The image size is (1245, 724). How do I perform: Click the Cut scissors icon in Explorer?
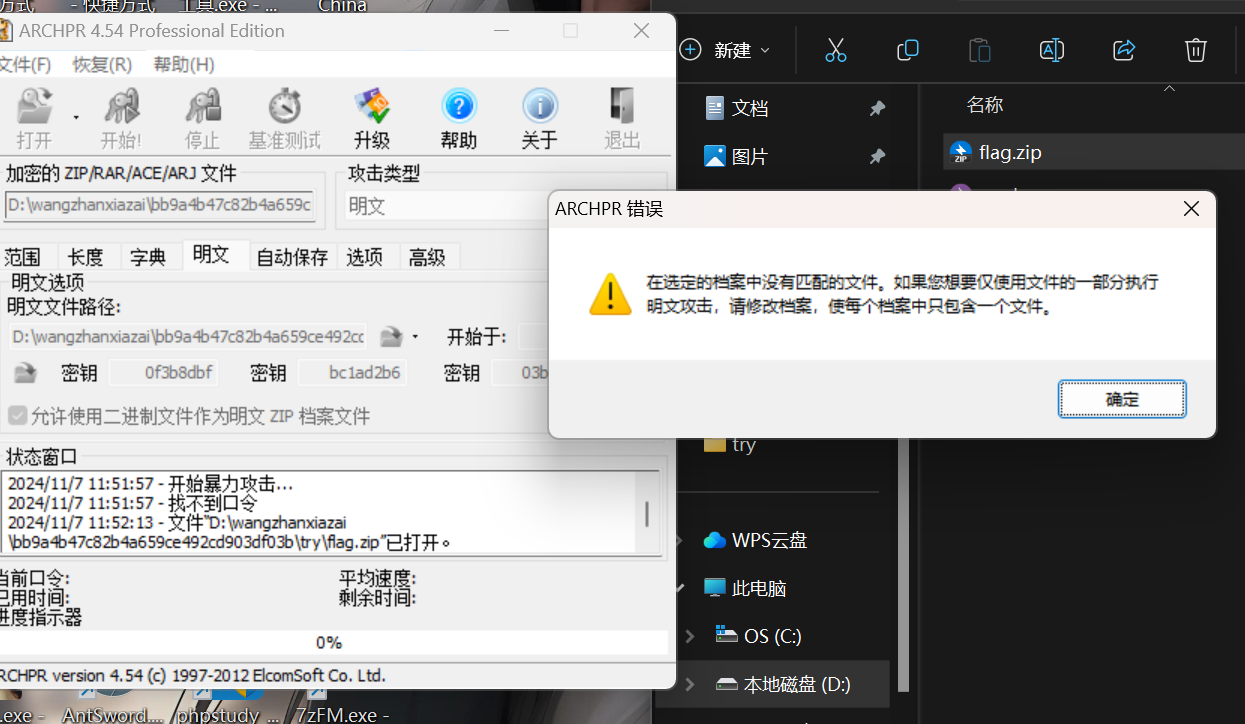coord(836,50)
